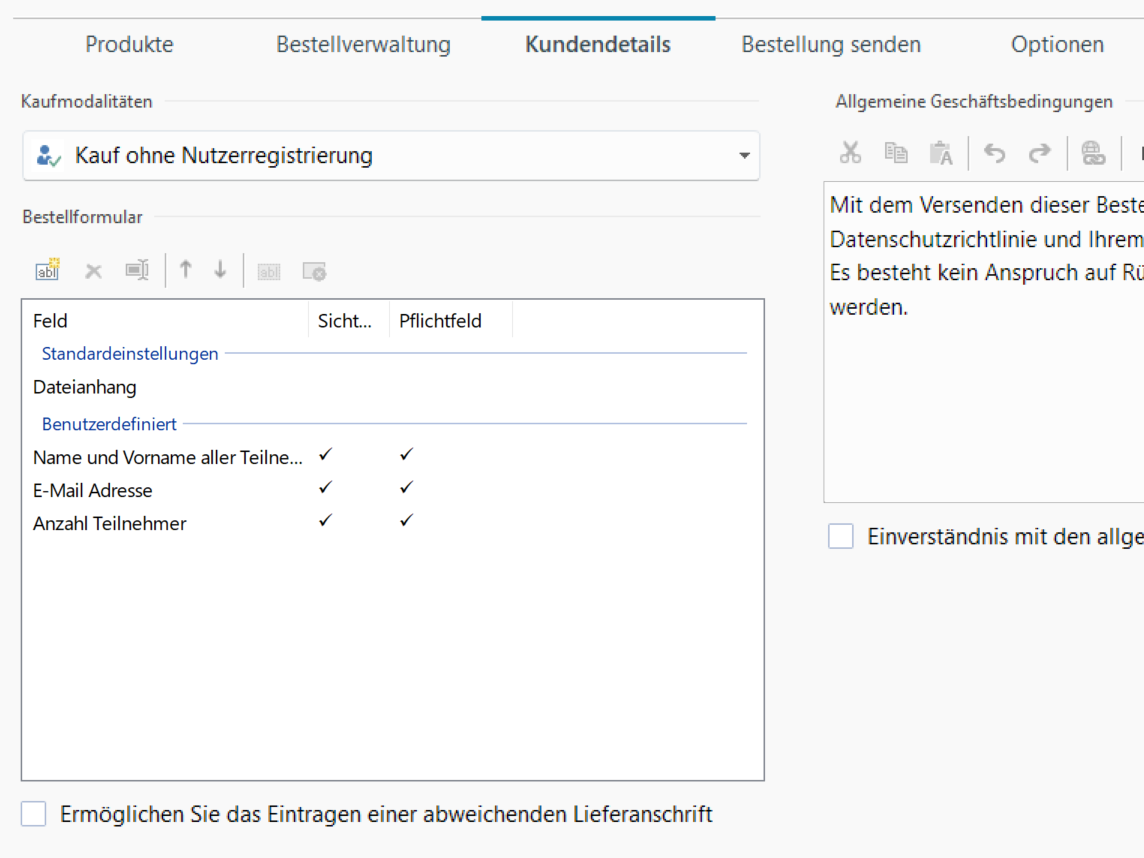Tick the Einverständnis mit den allgemeinen checkbox
1144x858 pixels.
tap(841, 537)
